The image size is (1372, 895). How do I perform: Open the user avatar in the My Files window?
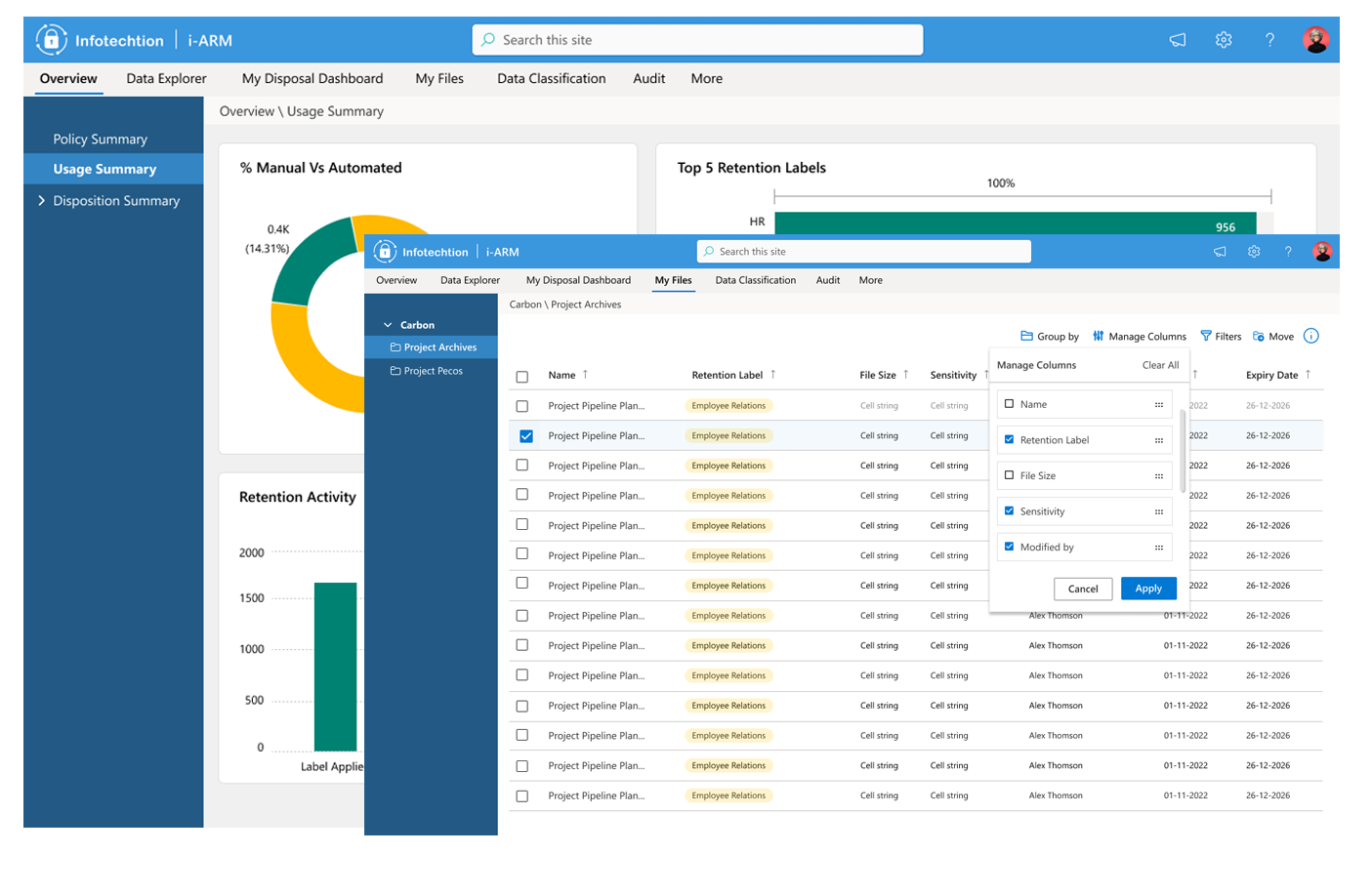pos(1322,252)
